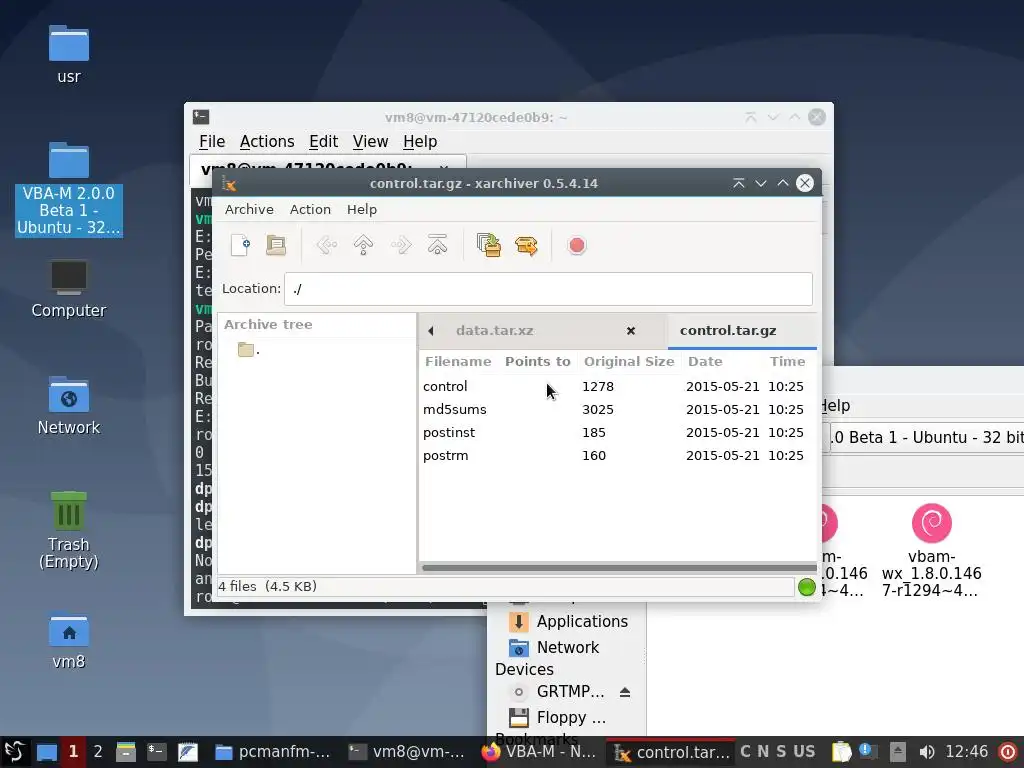Close the data.tar.xz tab

(631, 330)
